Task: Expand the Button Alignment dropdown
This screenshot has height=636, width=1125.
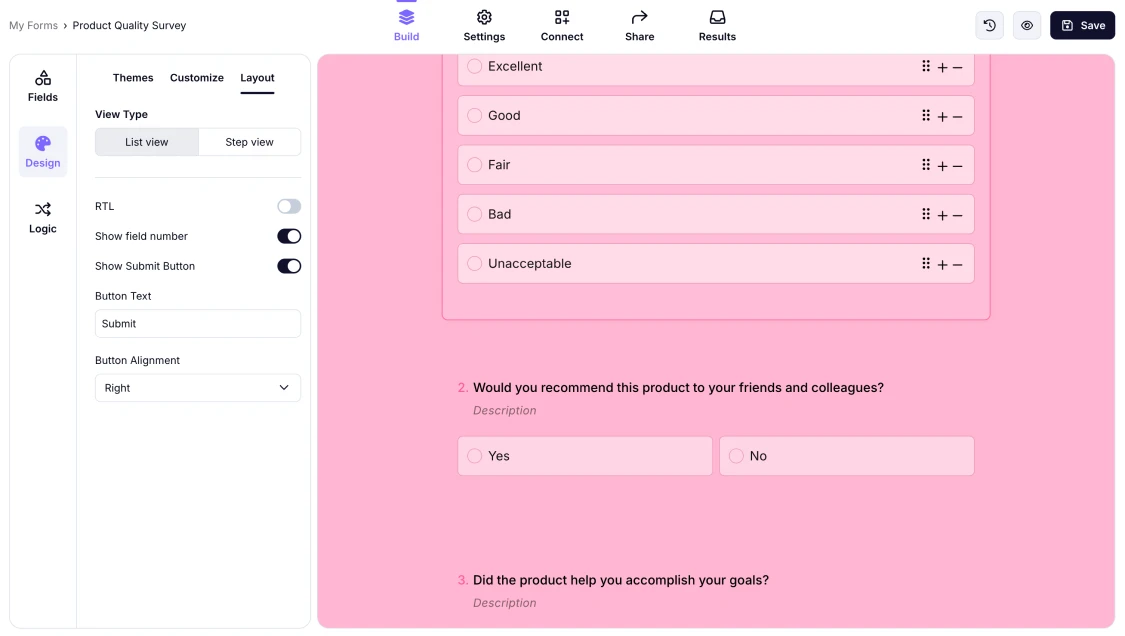Action: (198, 388)
